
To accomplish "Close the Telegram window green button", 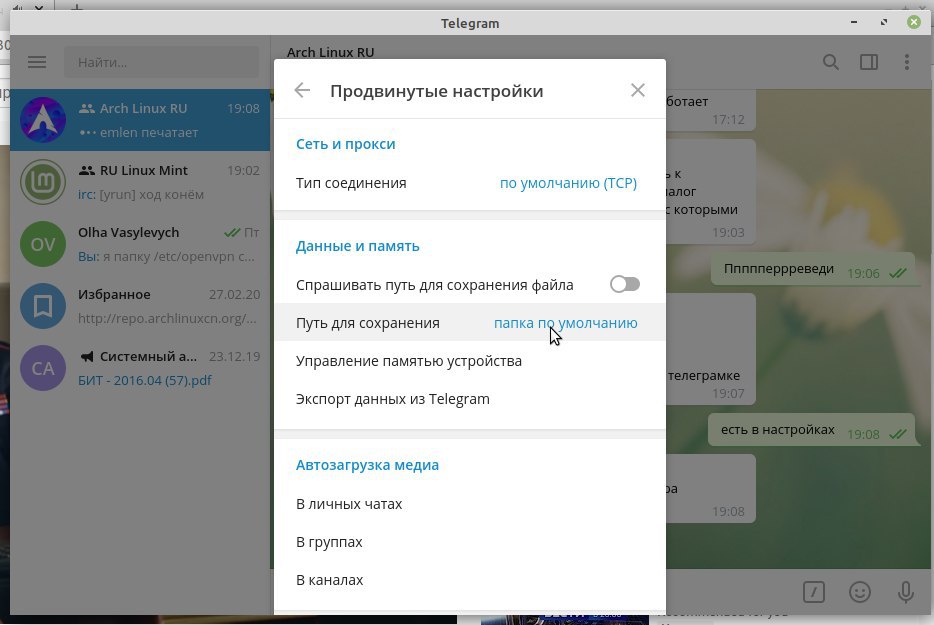I will coord(914,22).
